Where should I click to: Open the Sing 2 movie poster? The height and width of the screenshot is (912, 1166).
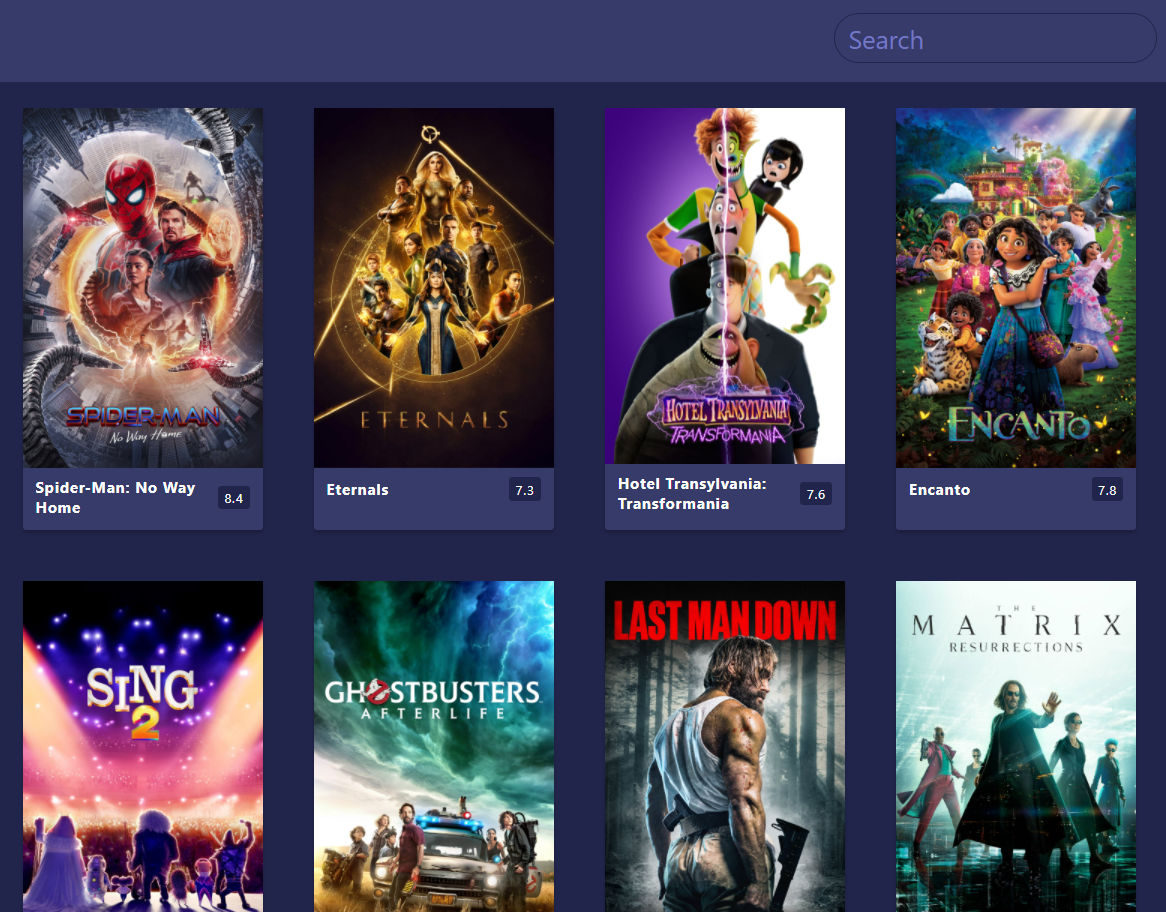point(143,746)
